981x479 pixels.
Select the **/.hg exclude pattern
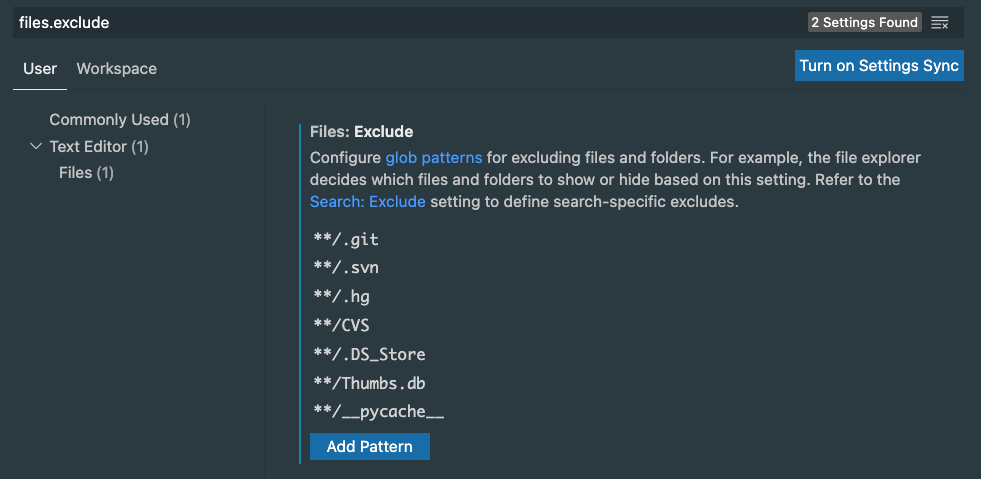pos(342,297)
